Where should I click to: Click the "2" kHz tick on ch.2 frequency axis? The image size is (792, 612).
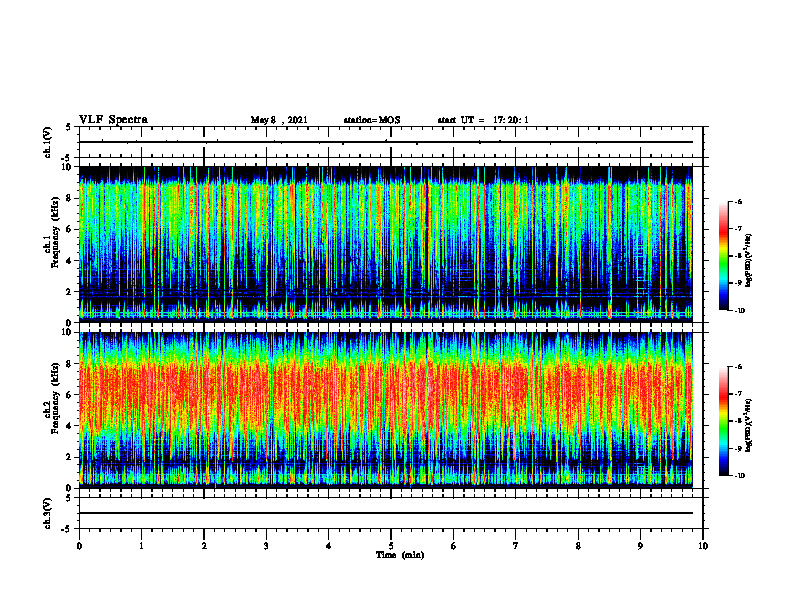tap(70, 457)
